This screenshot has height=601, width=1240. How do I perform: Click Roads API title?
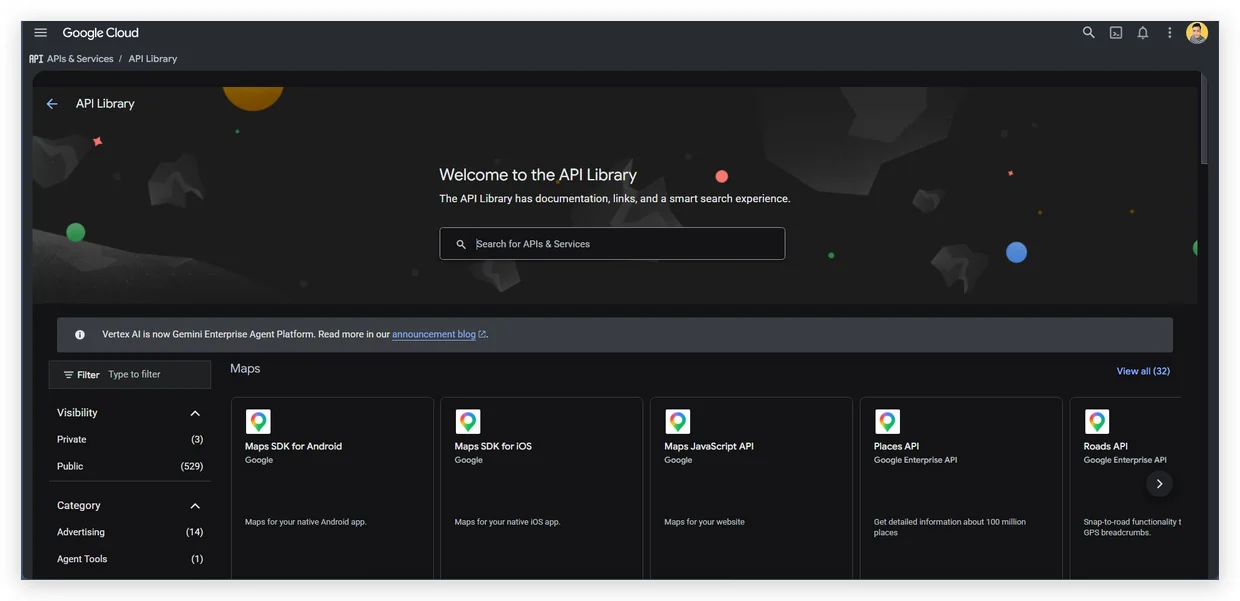tap(1105, 447)
